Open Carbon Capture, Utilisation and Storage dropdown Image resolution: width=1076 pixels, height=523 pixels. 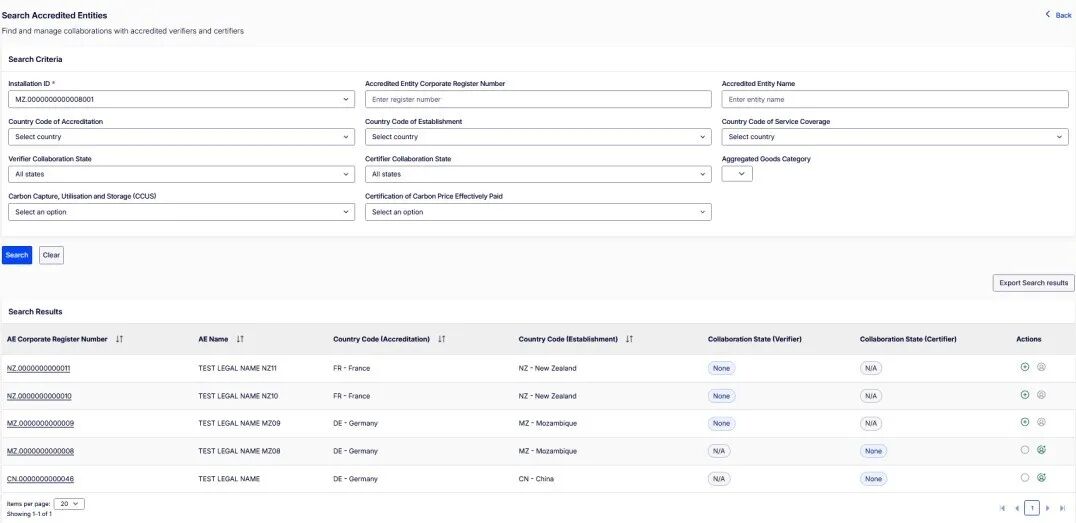coord(181,212)
